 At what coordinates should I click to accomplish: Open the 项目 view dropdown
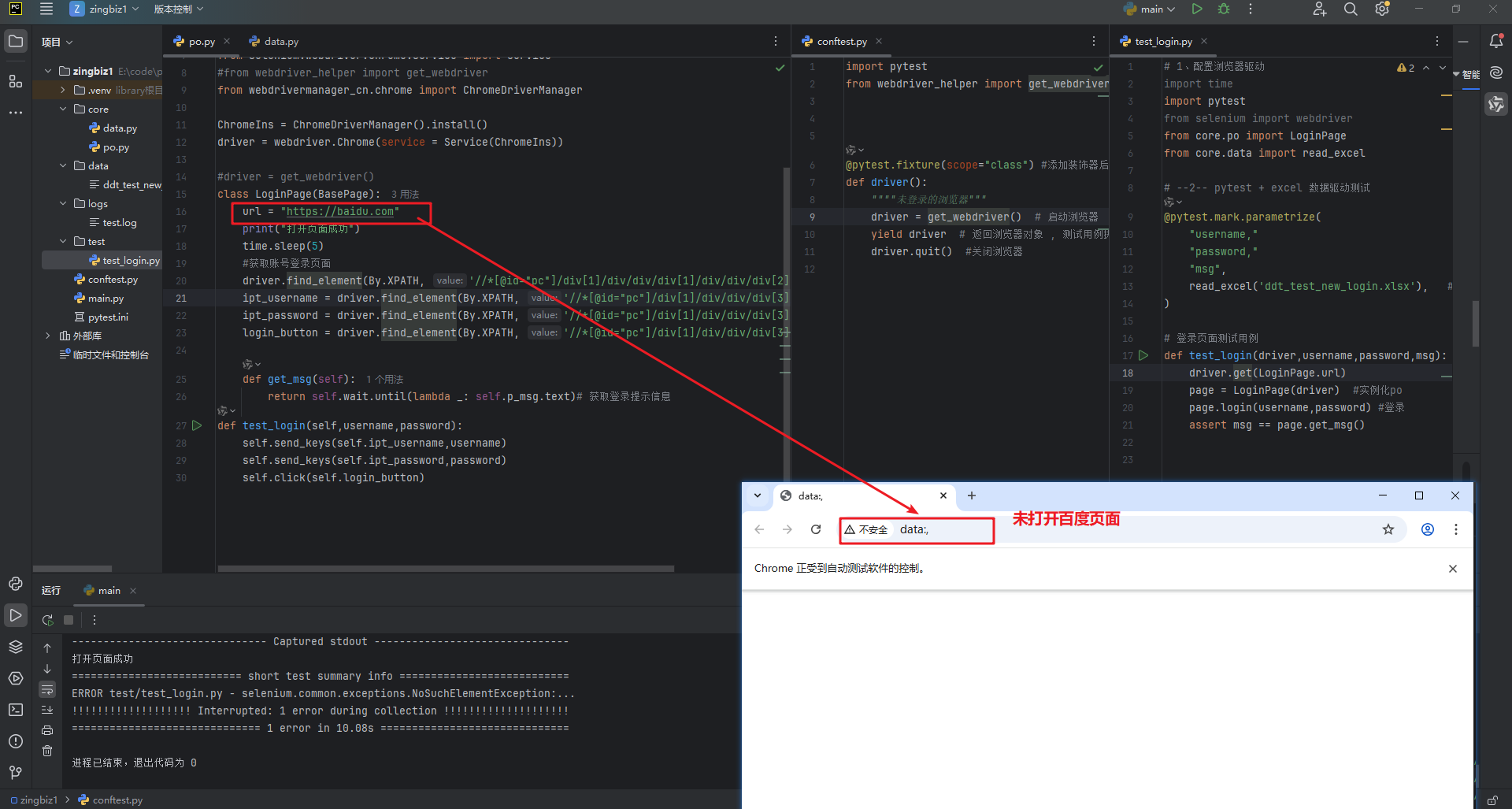[x=57, y=42]
